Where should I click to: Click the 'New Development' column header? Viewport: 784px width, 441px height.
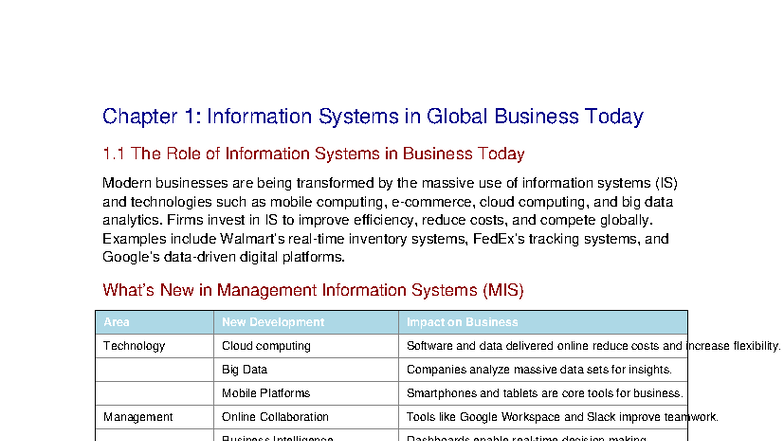(306, 322)
